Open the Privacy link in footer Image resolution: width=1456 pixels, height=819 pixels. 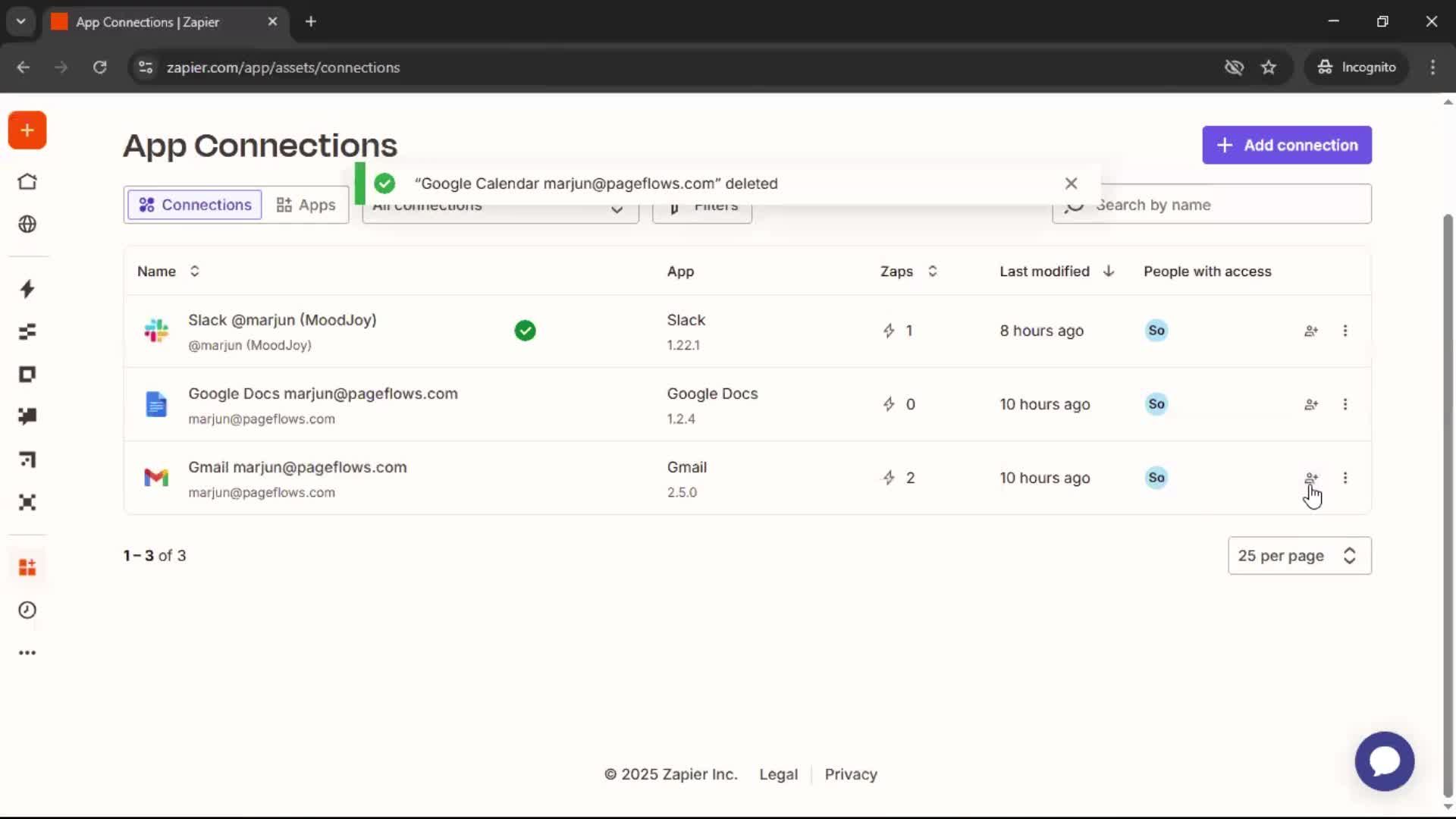click(x=851, y=774)
